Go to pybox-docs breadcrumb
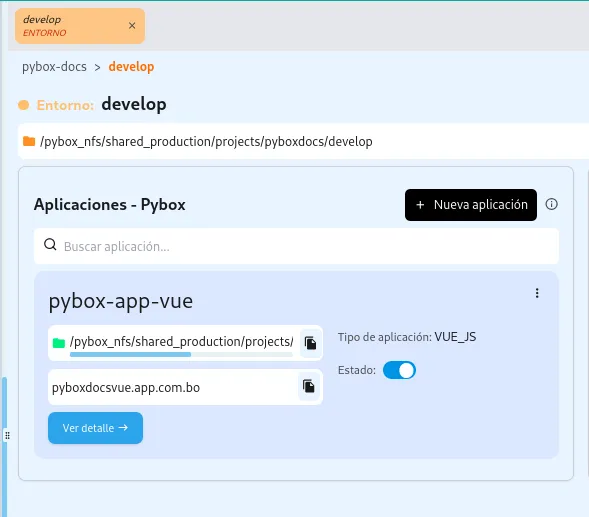This screenshot has width=589, height=517. (54, 67)
